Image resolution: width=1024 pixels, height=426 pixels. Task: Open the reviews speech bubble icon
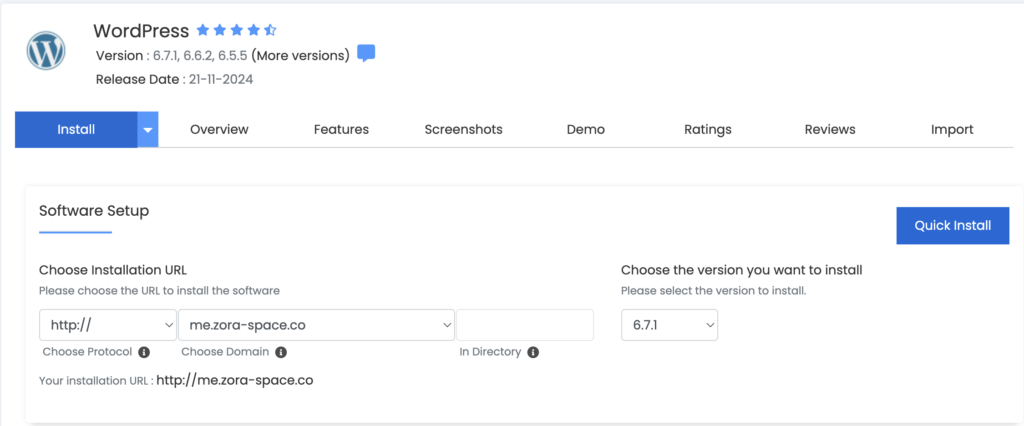coord(366,54)
